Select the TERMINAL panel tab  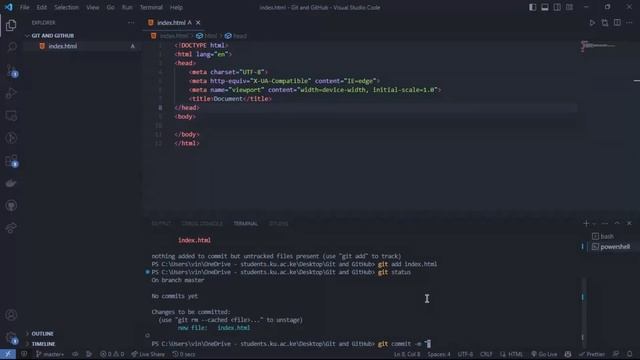pos(246,224)
